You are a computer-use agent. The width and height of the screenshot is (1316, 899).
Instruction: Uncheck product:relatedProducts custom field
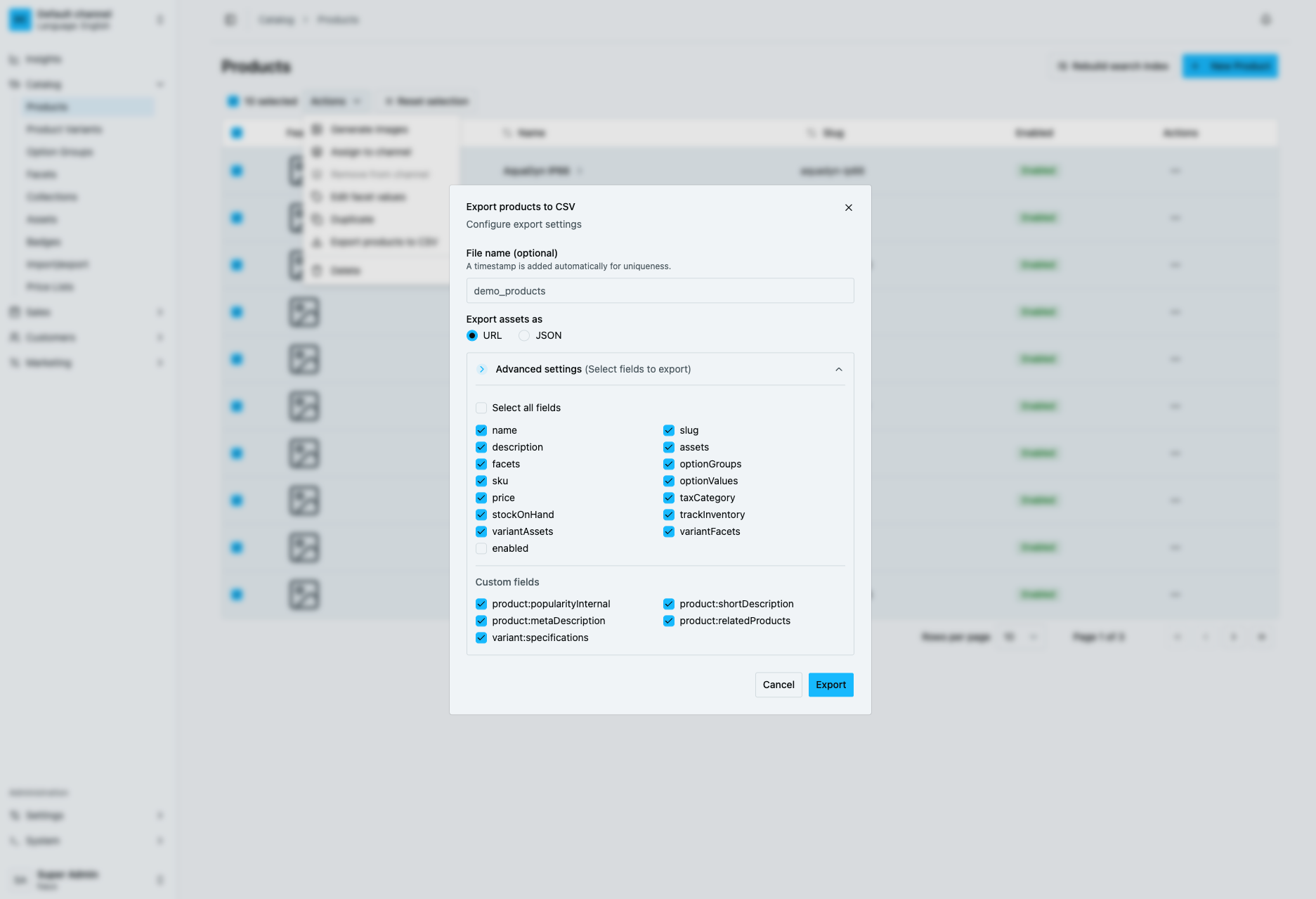click(x=669, y=621)
